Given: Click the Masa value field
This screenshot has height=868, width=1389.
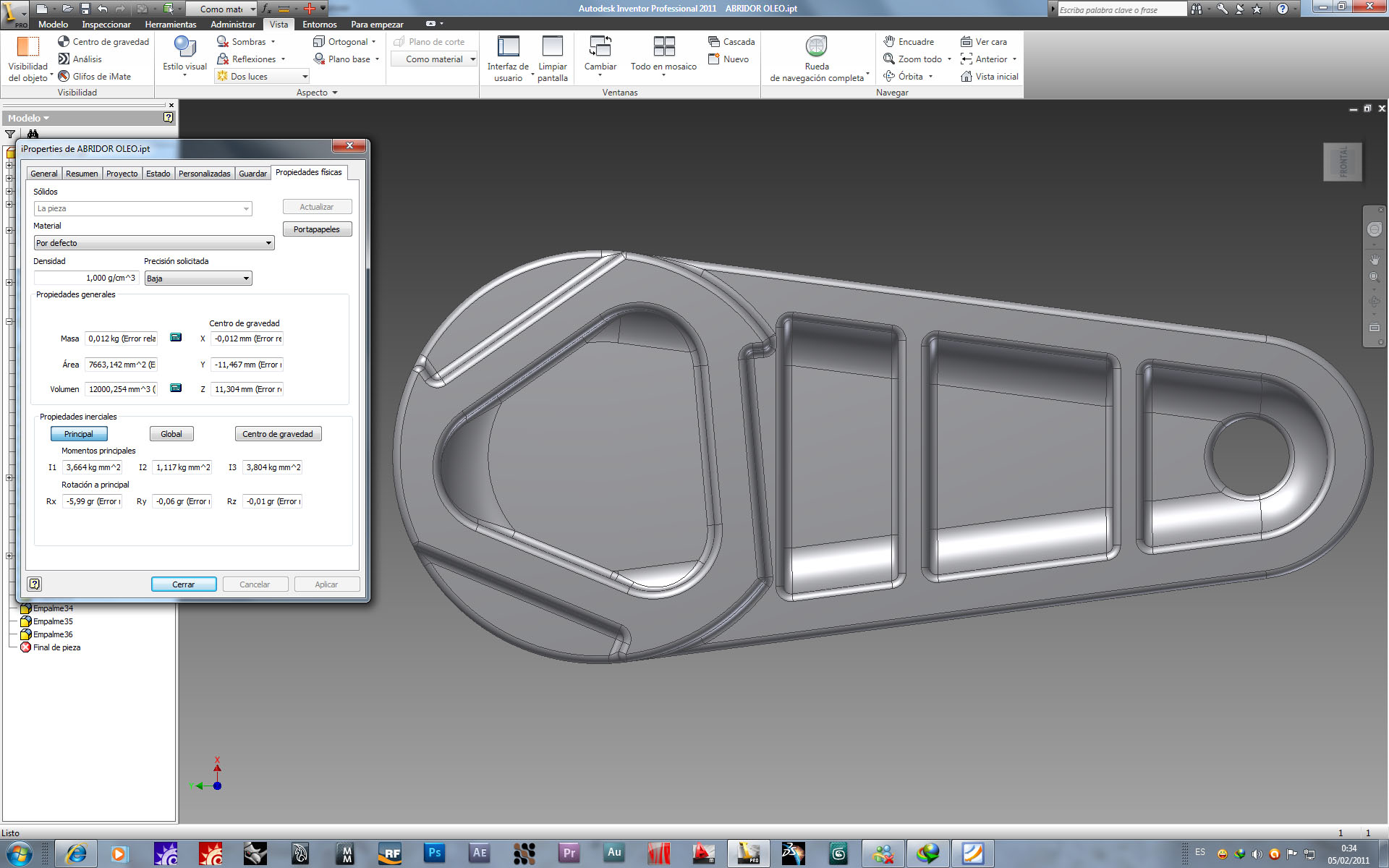Looking at the screenshot, I should pyautogui.click(x=122, y=339).
